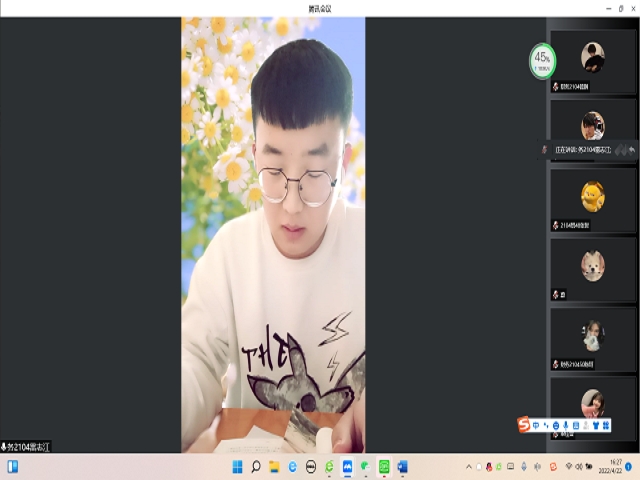
Task: Click the Sogou S logo on the input bar
Action: point(524,424)
